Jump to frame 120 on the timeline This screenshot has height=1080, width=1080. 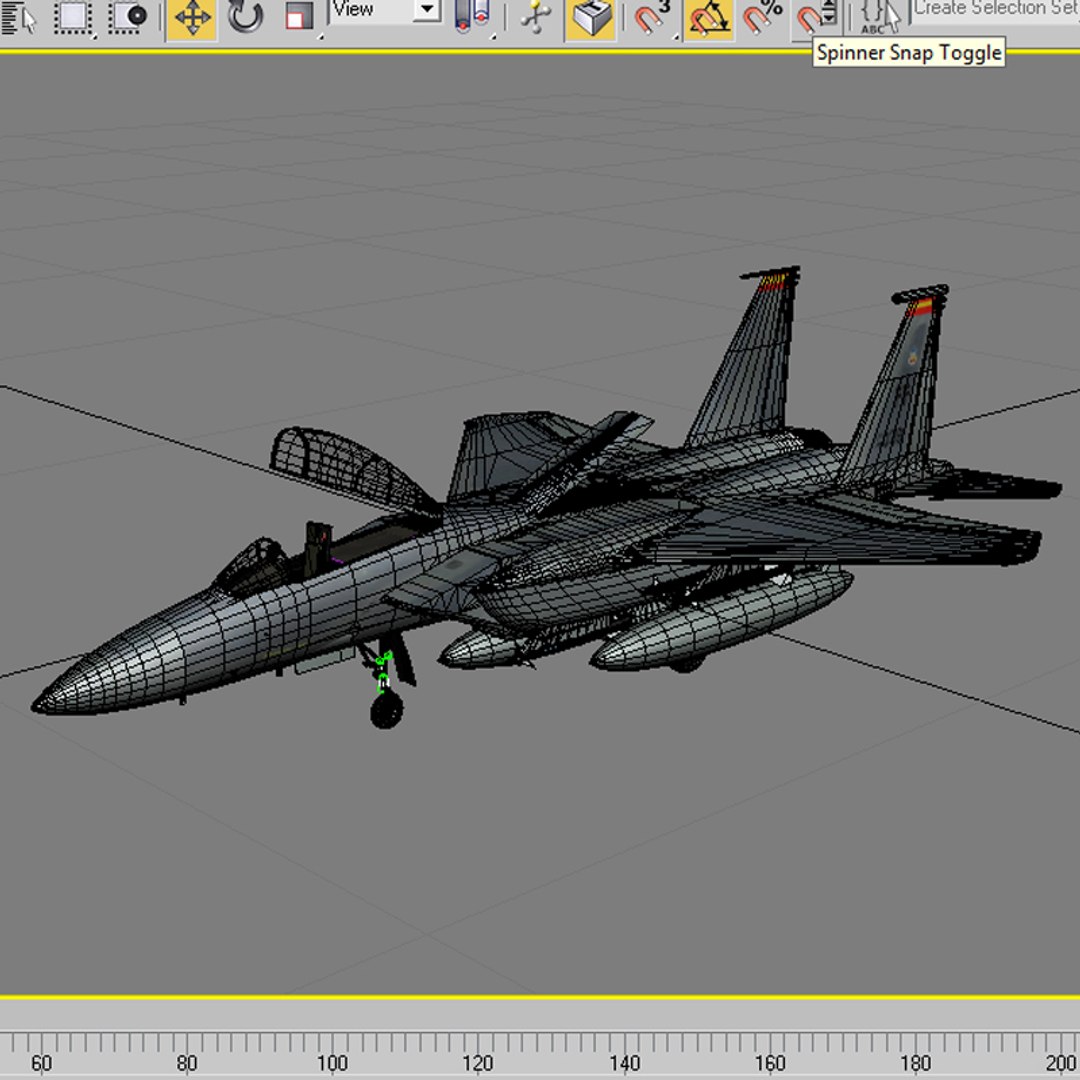[477, 1063]
